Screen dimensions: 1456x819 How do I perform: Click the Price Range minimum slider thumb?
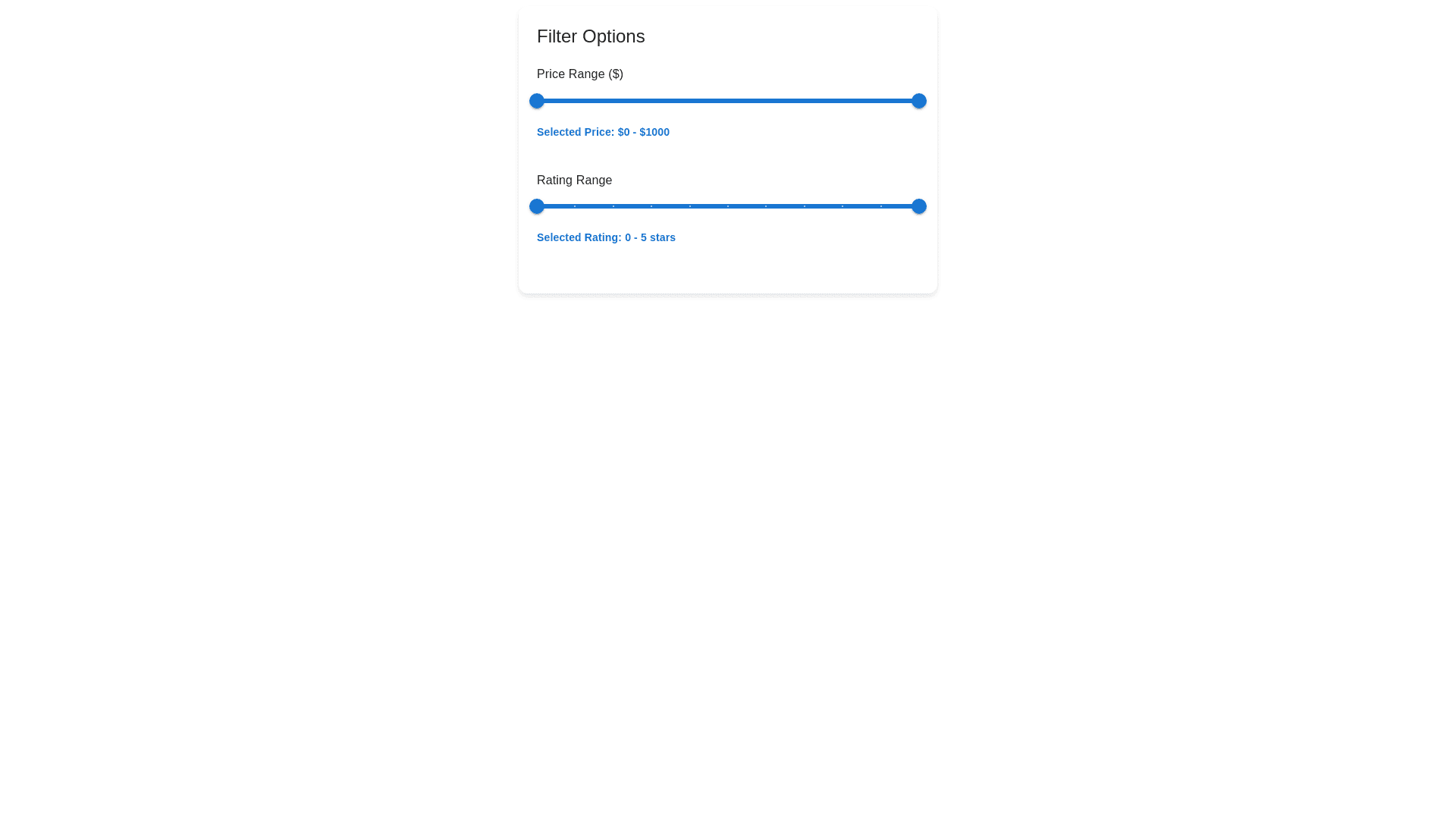537,101
